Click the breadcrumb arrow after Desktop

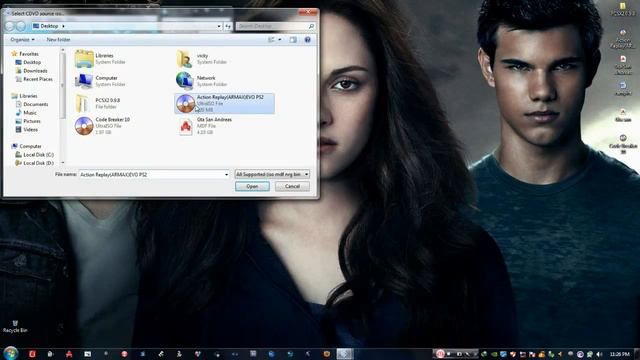pyautogui.click(x=63, y=26)
